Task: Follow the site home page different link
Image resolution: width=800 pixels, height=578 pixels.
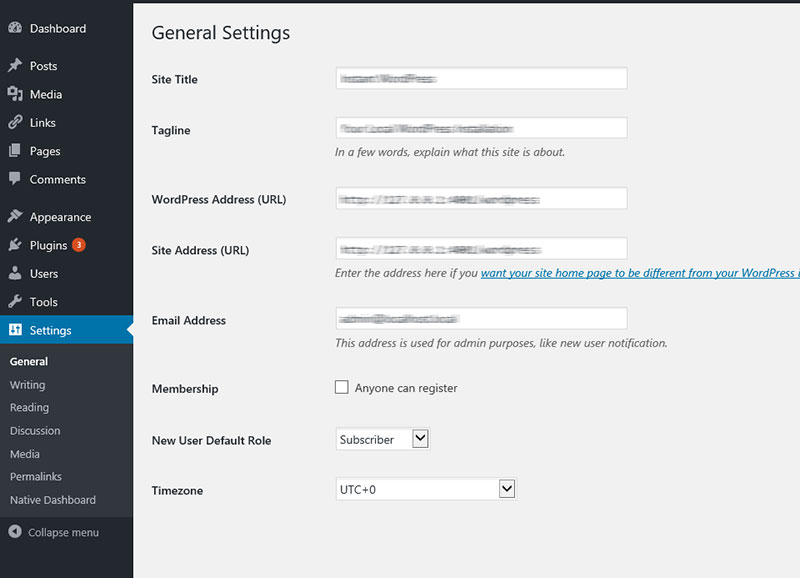Action: [640, 273]
